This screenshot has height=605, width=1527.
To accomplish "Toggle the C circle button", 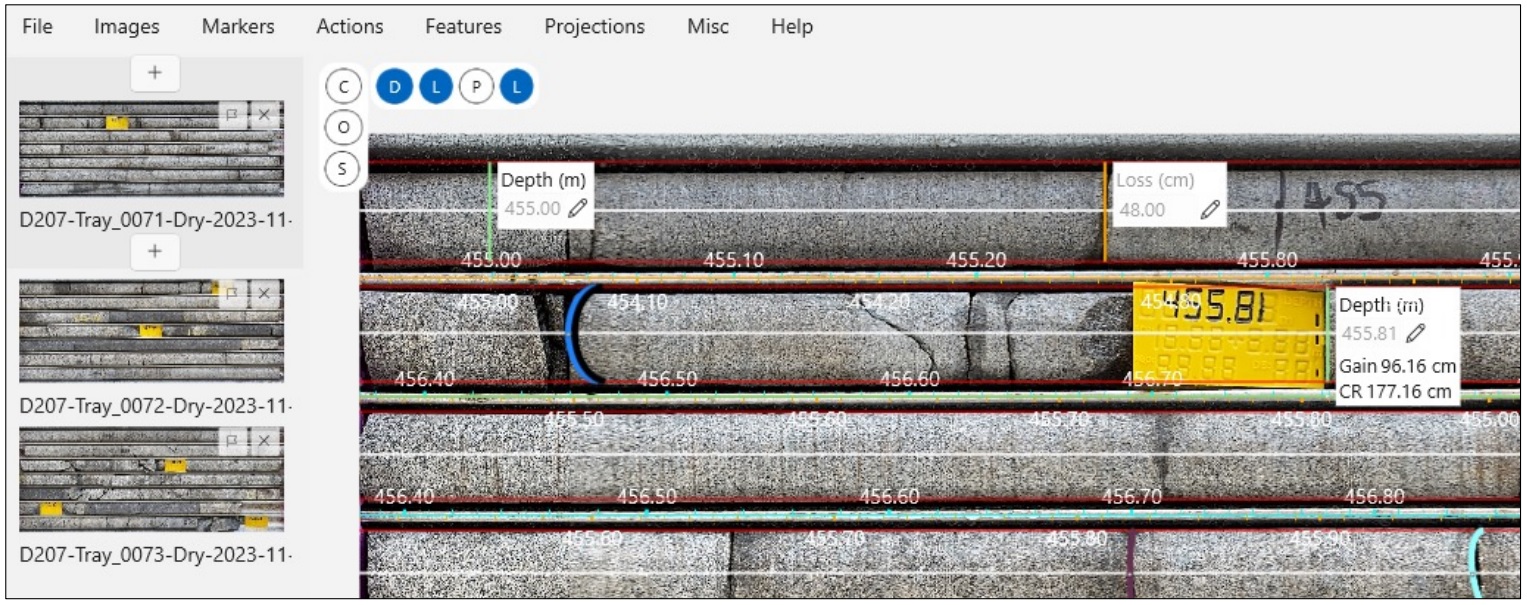I will 343,87.
